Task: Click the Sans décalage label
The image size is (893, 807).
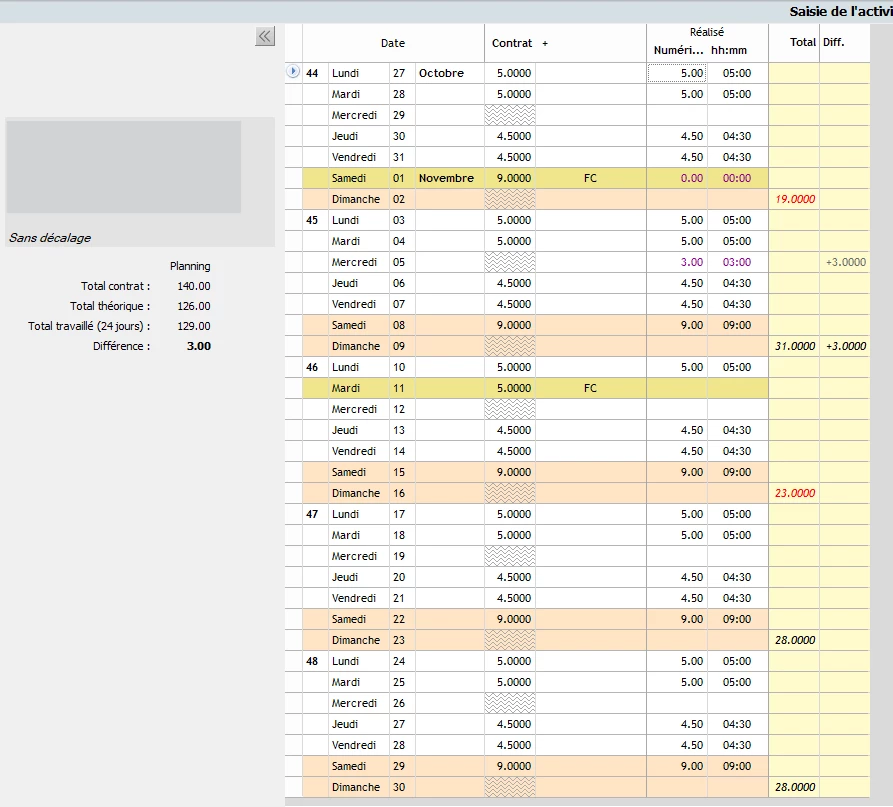Action: [x=50, y=238]
